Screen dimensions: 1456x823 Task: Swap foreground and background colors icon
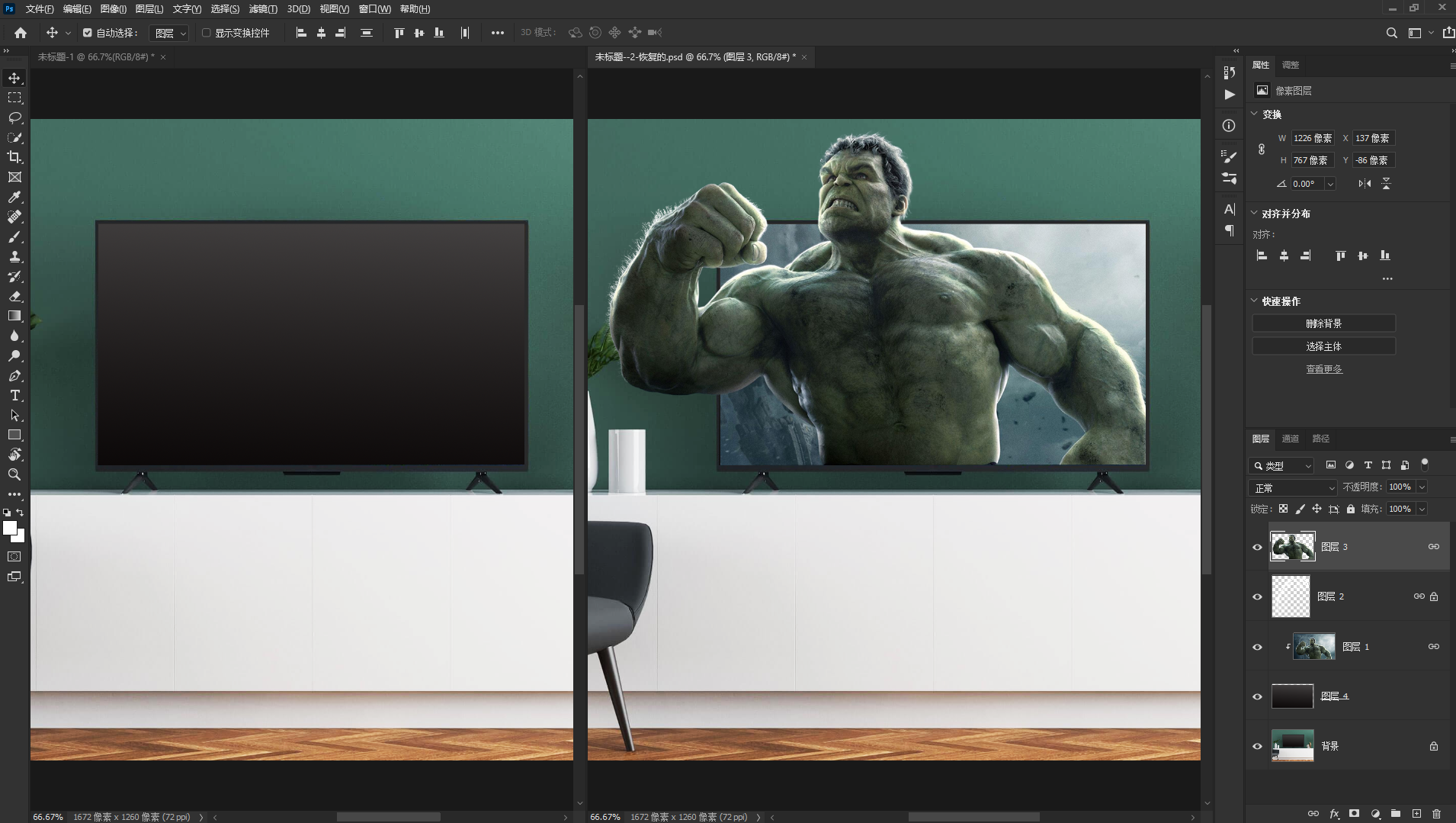tap(21, 513)
